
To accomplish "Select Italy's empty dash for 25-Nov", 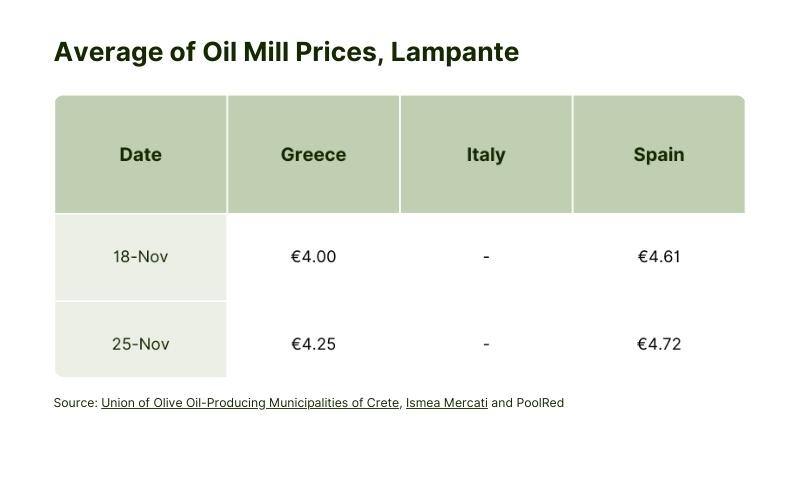I will [486, 344].
